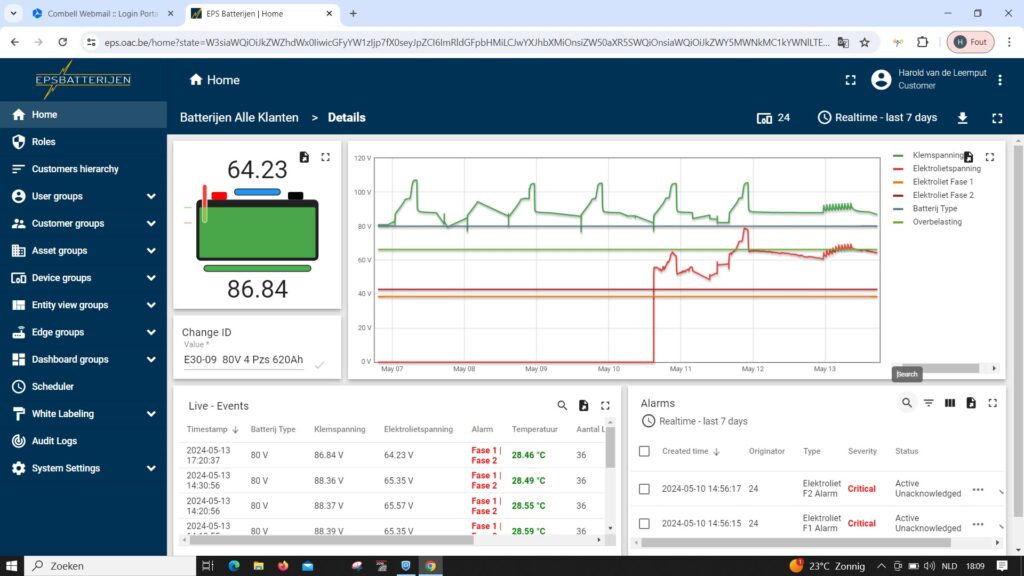1024x576 pixels.
Task: Expand the Dashboard groups chevron
Action: [151, 359]
